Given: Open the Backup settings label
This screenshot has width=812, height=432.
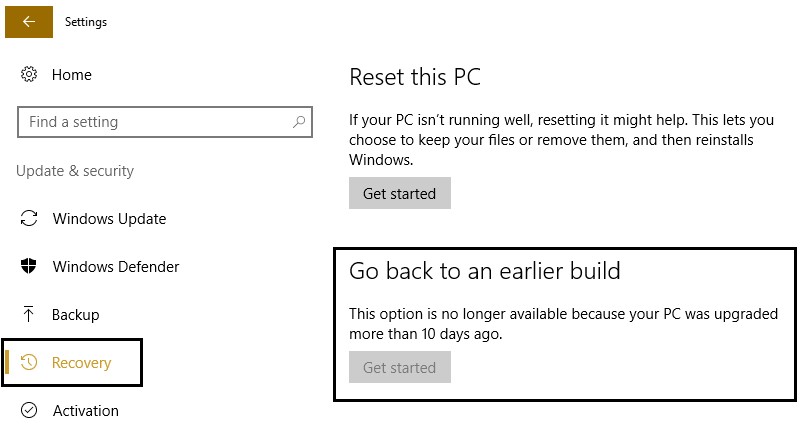Looking at the screenshot, I should pyautogui.click(x=76, y=315).
